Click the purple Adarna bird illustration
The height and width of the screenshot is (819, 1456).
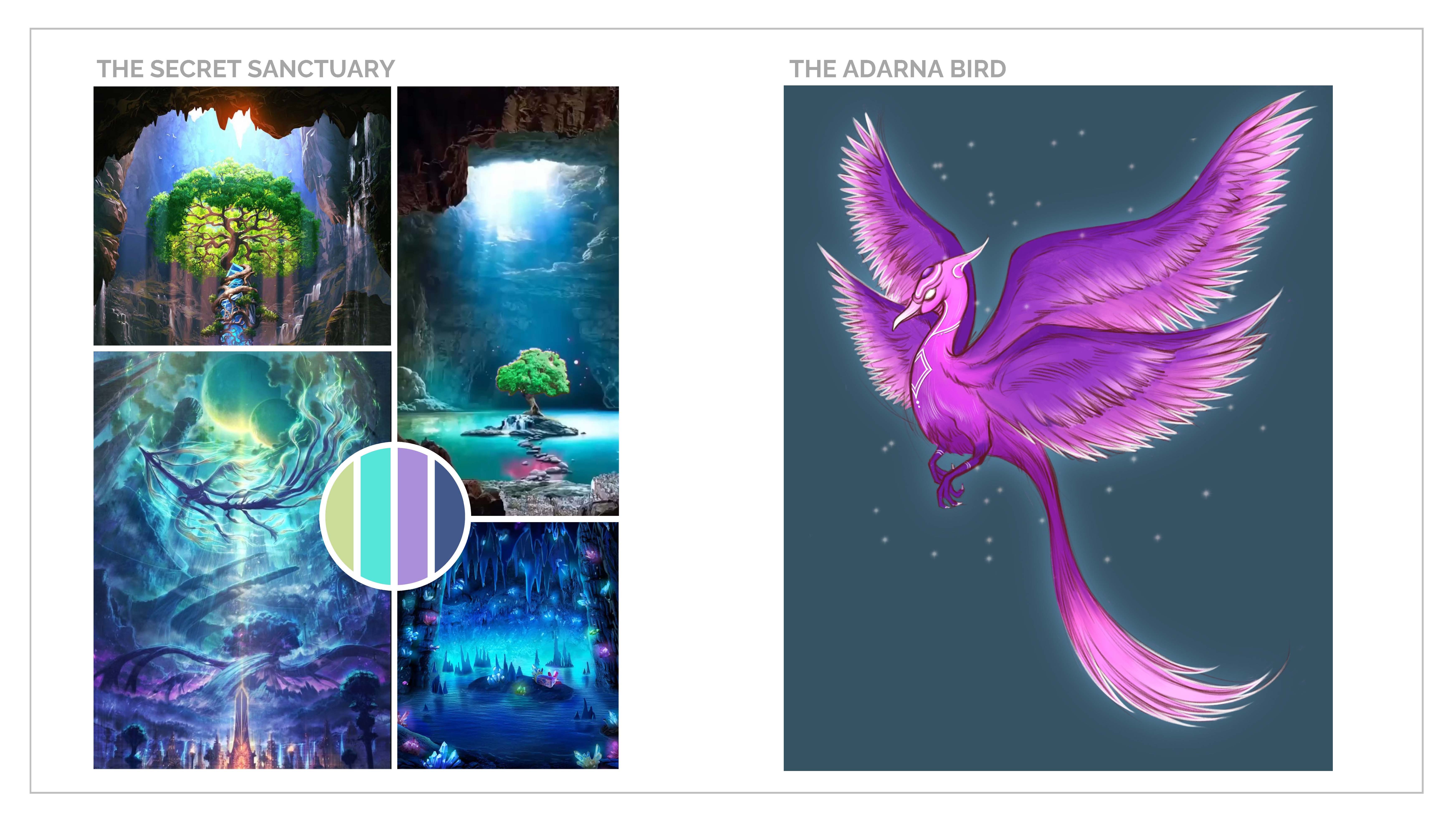click(x=1057, y=428)
